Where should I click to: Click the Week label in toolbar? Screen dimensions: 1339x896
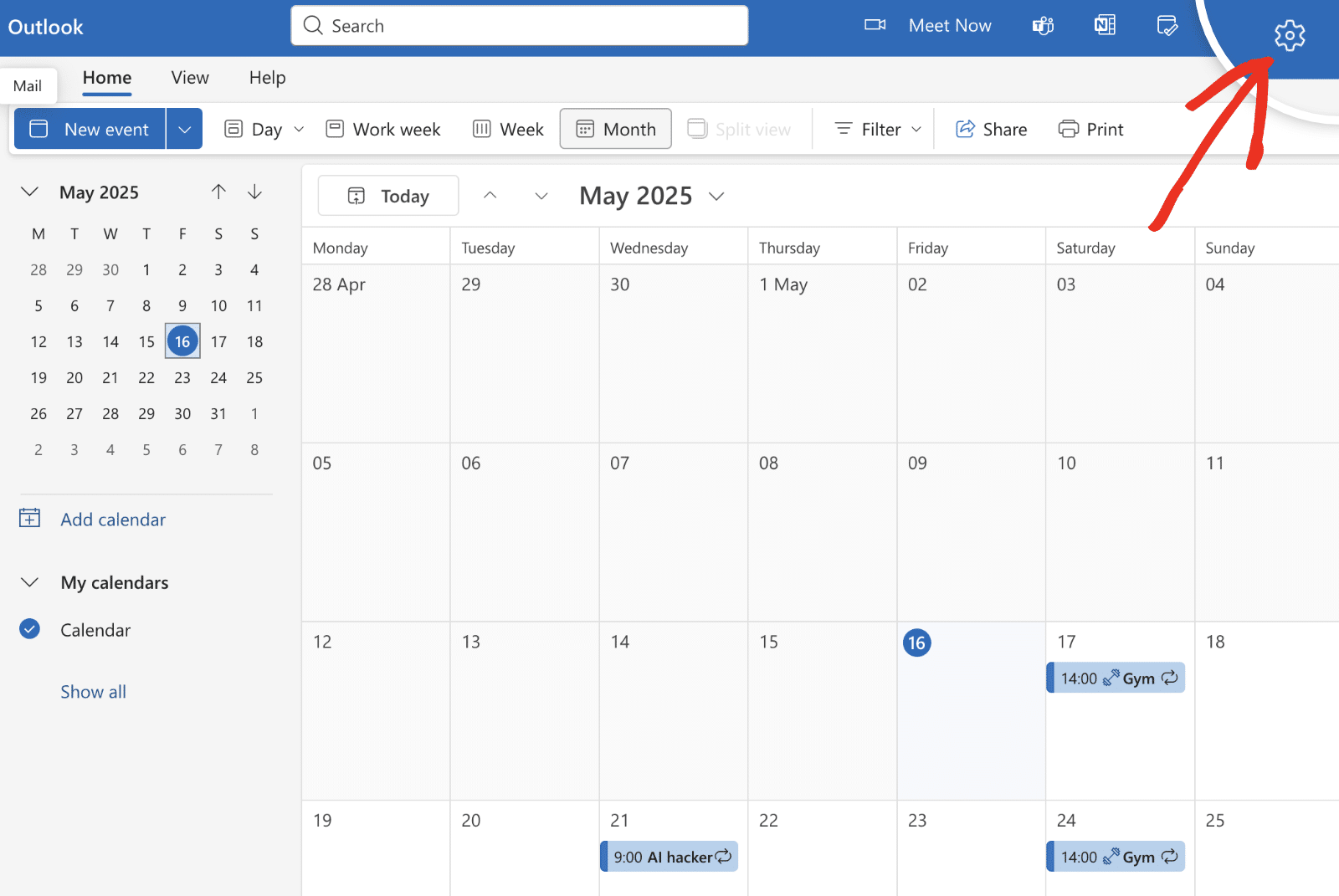[x=522, y=130]
